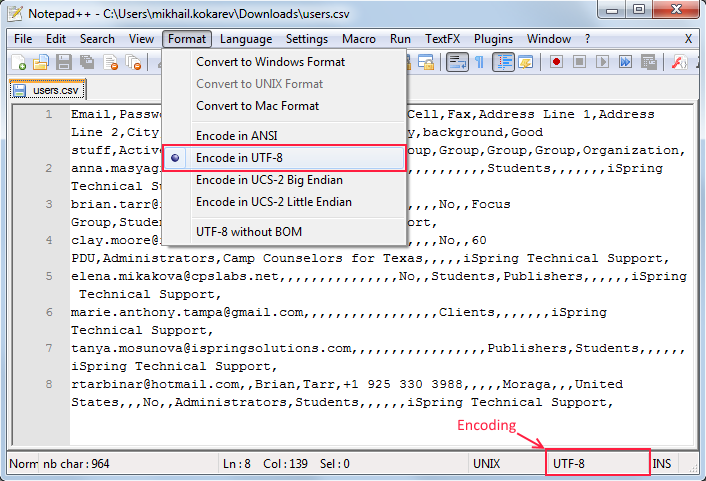Screen dimensions: 706x481
Task: Open the File menu
Action: (x=23, y=39)
